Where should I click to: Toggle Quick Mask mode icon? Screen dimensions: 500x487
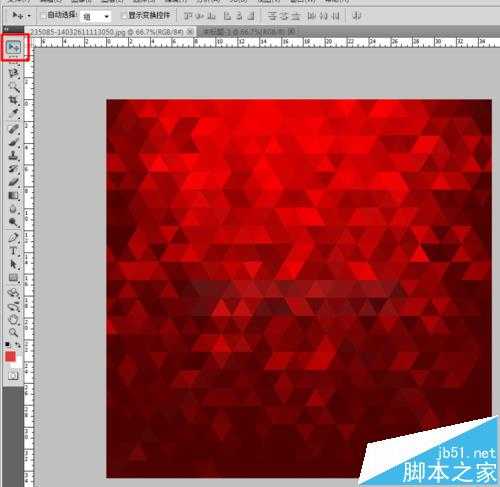13,376
